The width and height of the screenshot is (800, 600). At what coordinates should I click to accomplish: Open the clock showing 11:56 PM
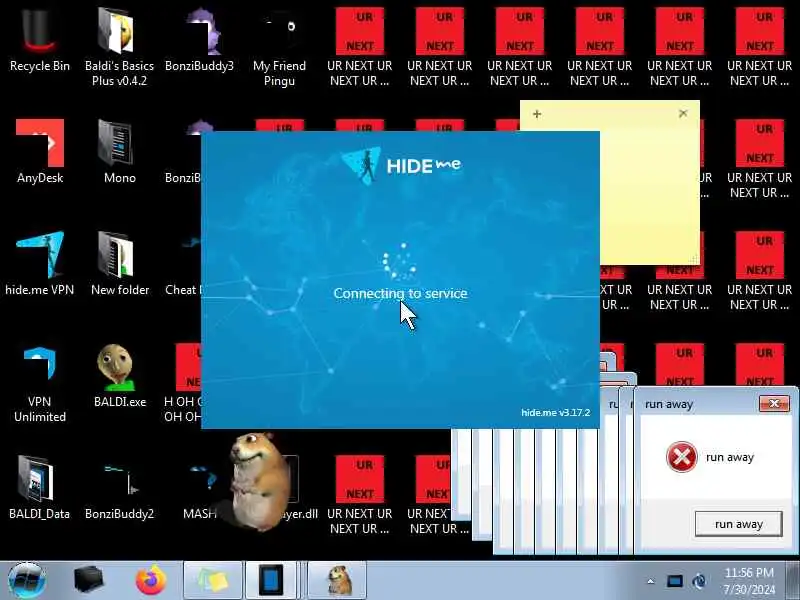click(x=749, y=581)
